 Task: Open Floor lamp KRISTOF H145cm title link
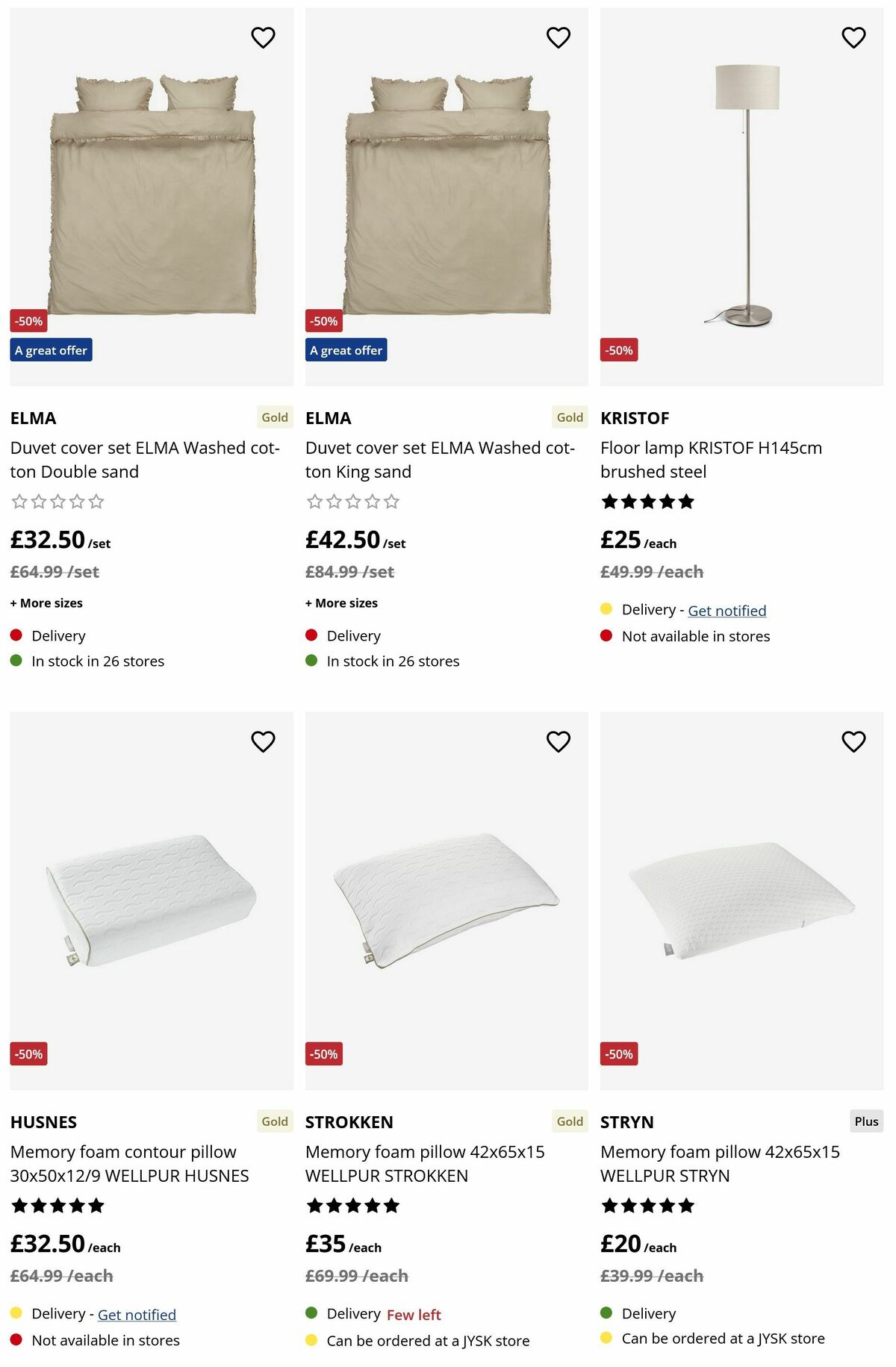pyautogui.click(x=711, y=460)
